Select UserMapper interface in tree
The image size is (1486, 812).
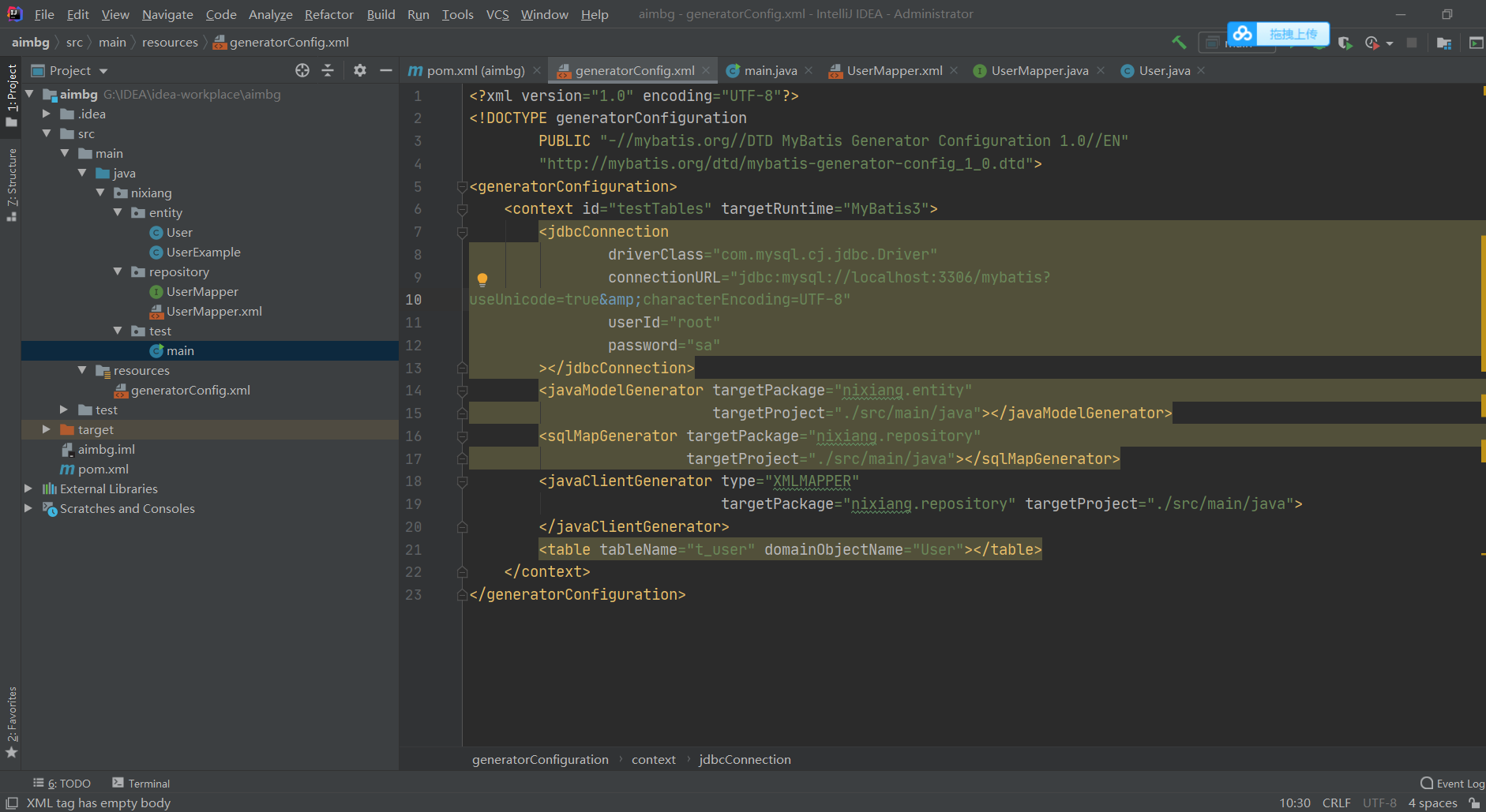coord(194,291)
